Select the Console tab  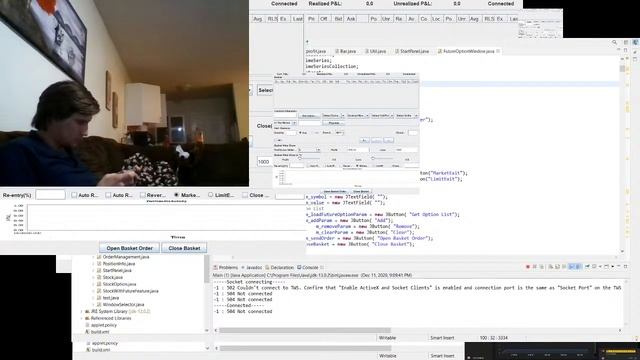coord(307,267)
